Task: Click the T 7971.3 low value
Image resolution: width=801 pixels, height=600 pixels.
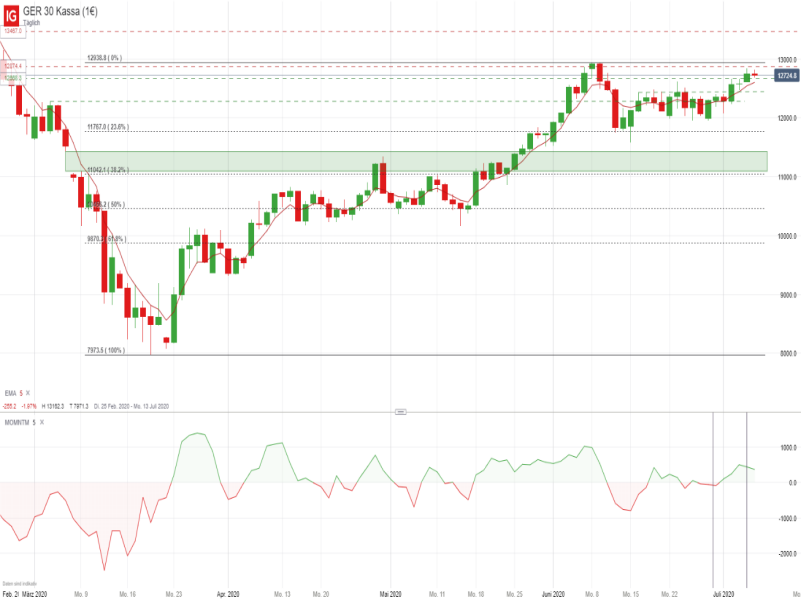Action: coord(79,406)
